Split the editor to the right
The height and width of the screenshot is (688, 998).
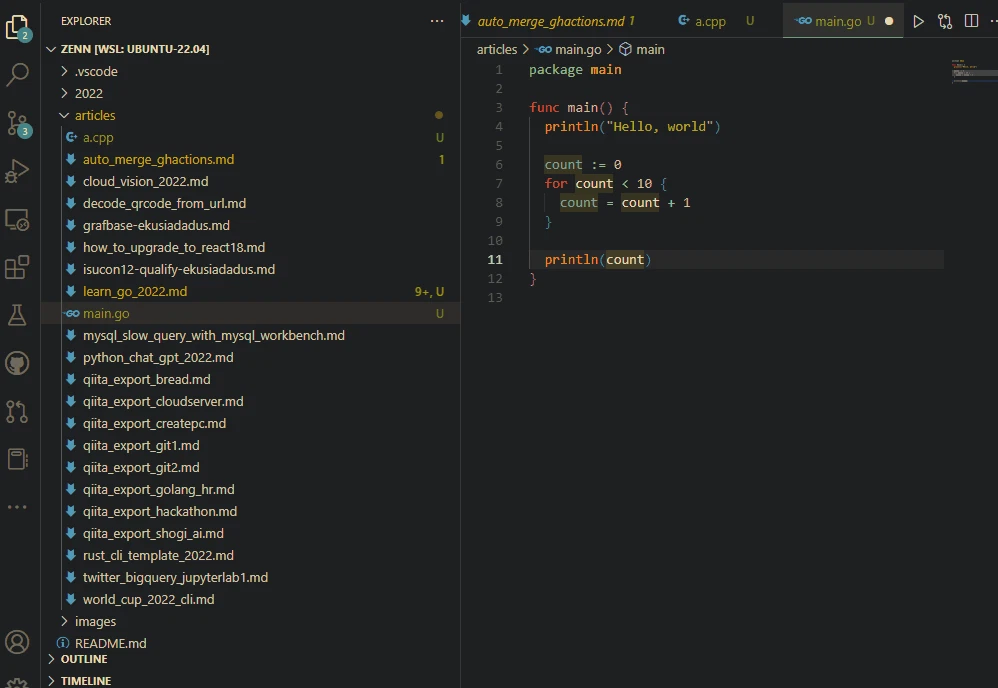[971, 22]
